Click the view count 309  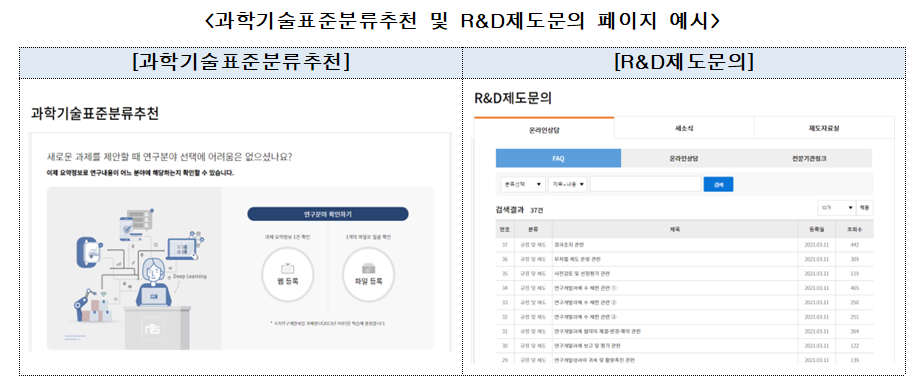tap(855, 259)
